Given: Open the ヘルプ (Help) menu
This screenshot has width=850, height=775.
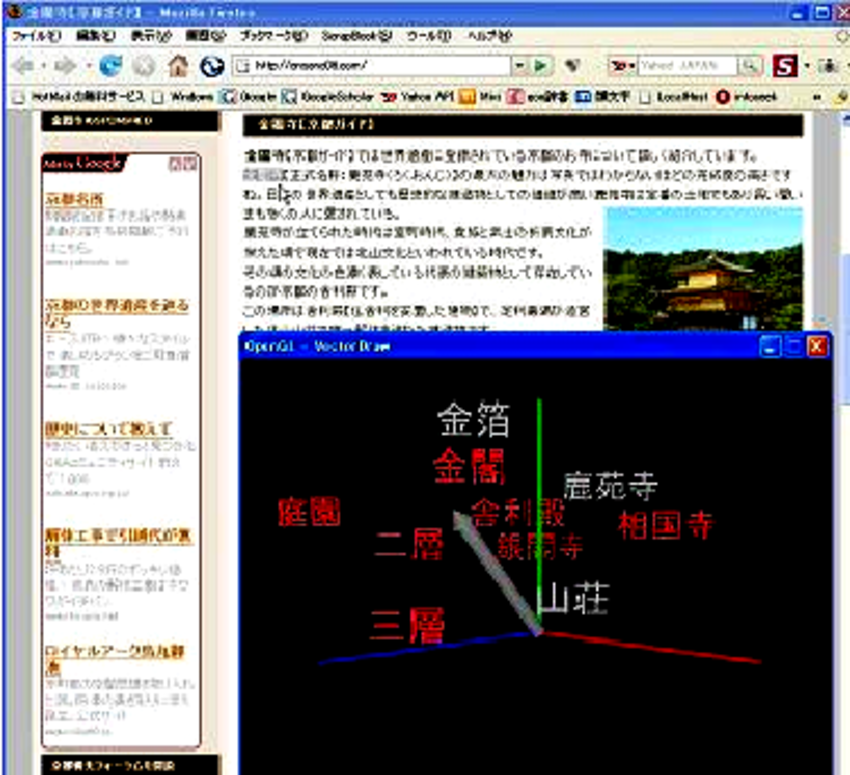Looking at the screenshot, I should click(x=490, y=36).
